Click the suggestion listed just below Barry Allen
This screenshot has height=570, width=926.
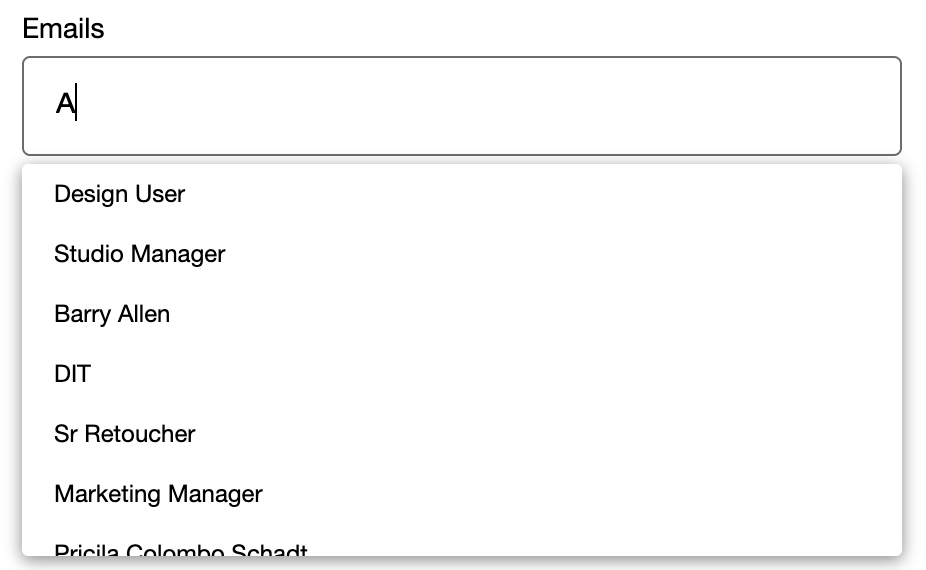[x=462, y=374]
